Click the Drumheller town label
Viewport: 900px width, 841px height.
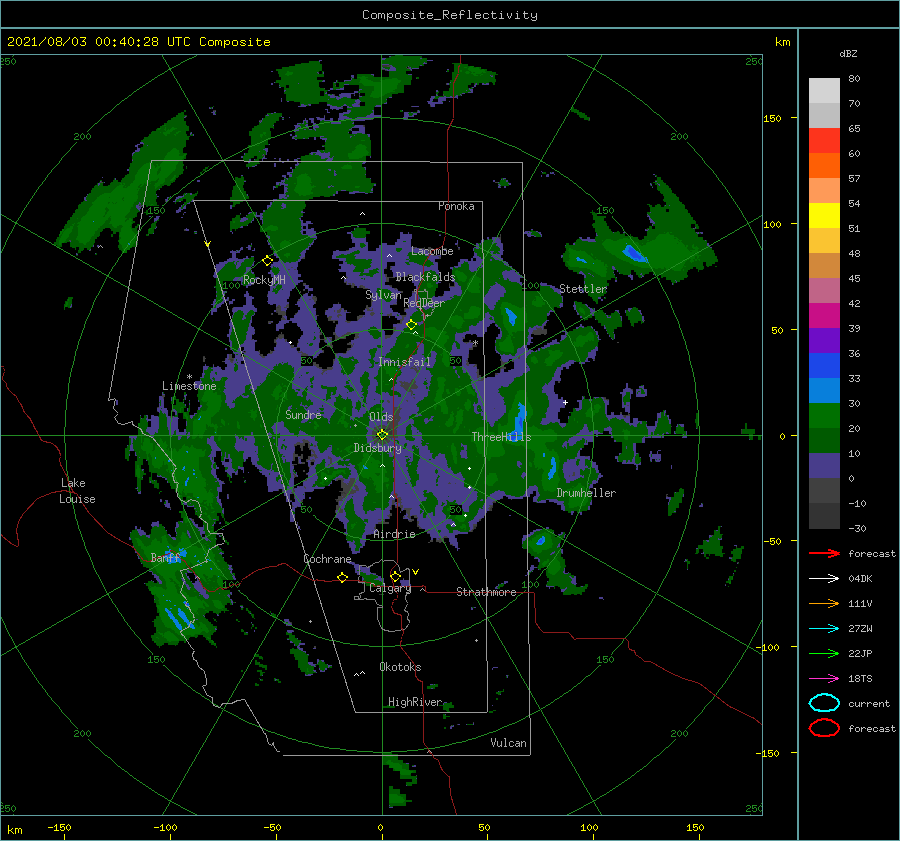[x=586, y=493]
